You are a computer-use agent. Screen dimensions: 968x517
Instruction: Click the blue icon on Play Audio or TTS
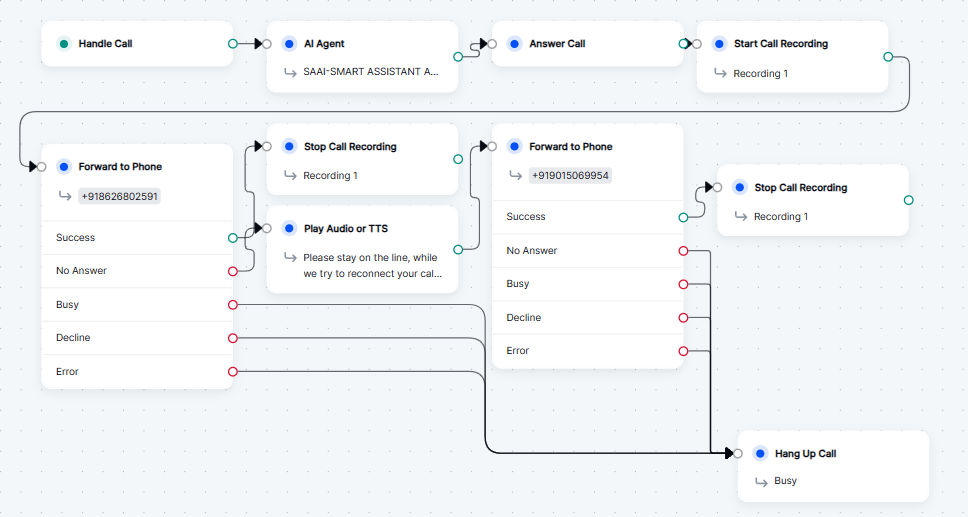[x=289, y=229]
